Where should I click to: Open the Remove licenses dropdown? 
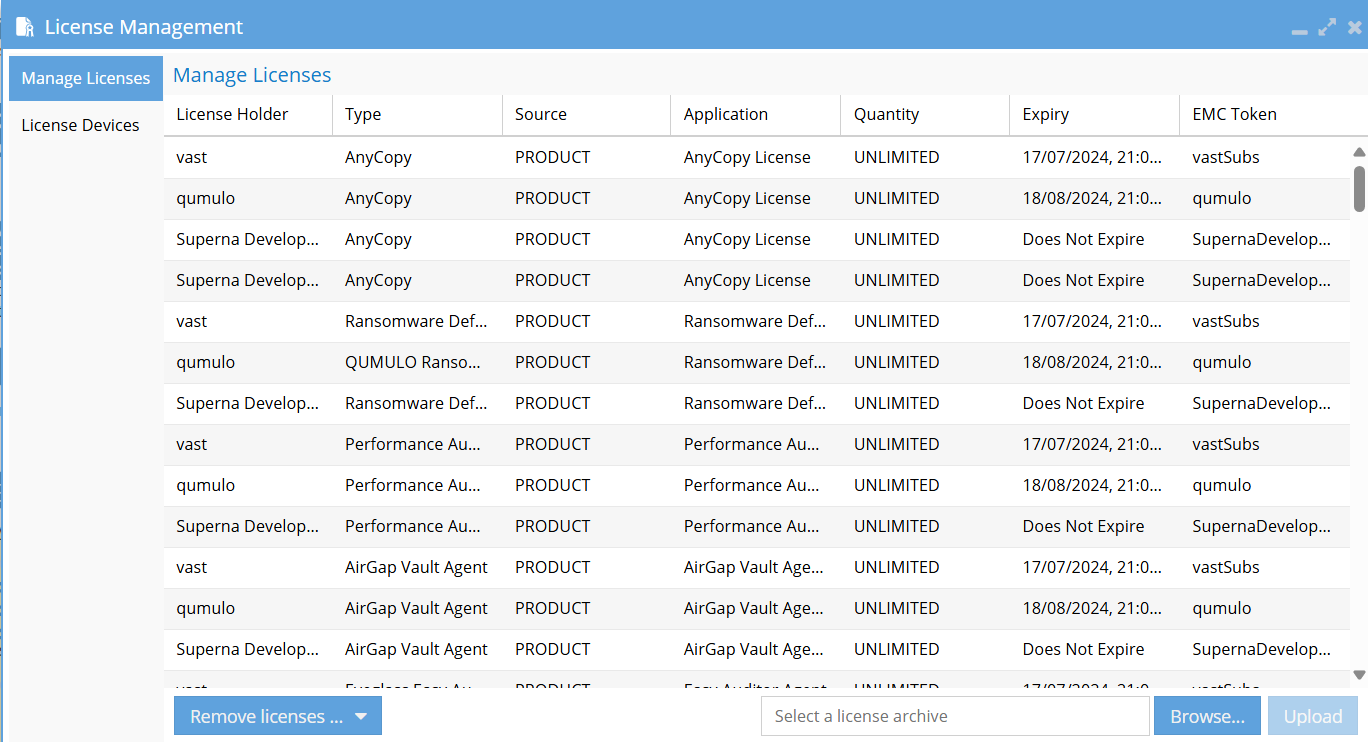coord(278,716)
